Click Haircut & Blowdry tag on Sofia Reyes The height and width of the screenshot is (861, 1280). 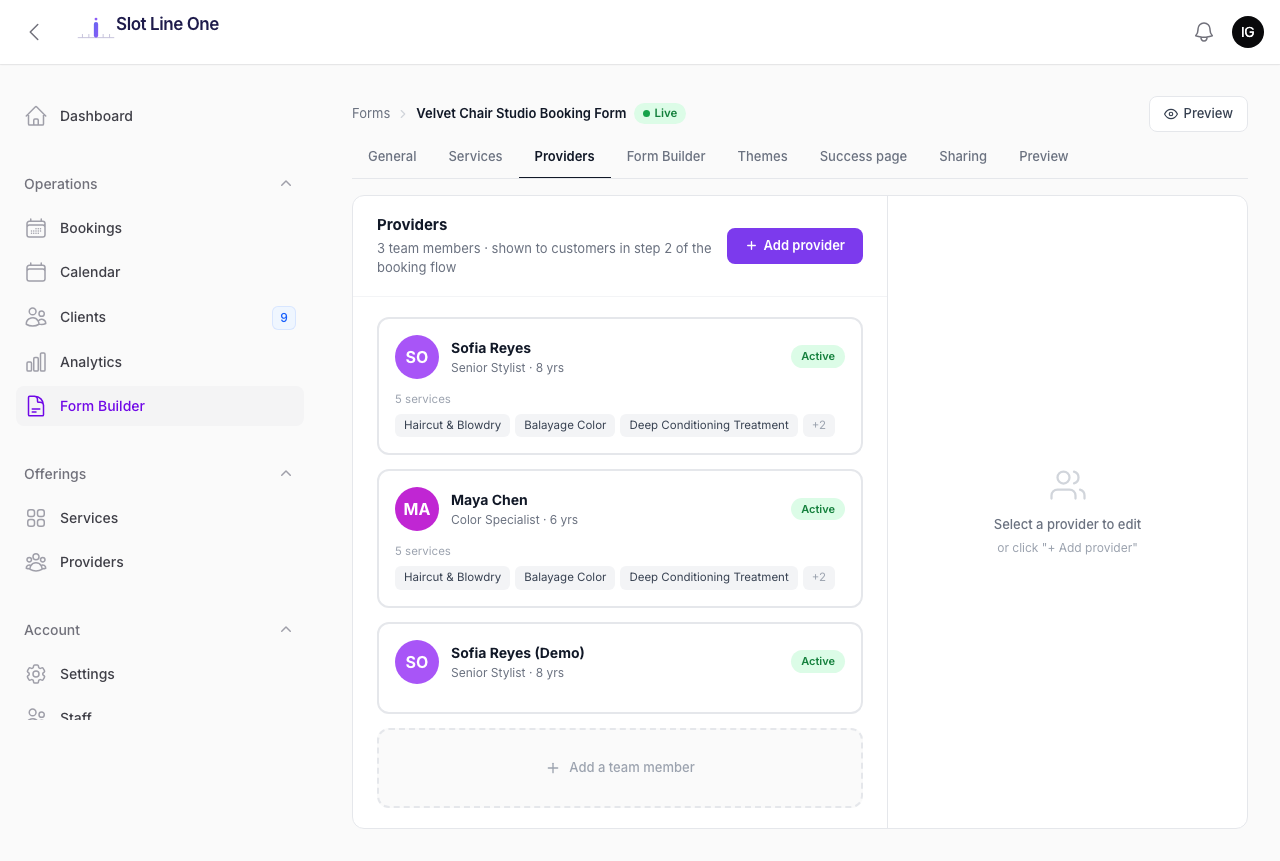452,425
